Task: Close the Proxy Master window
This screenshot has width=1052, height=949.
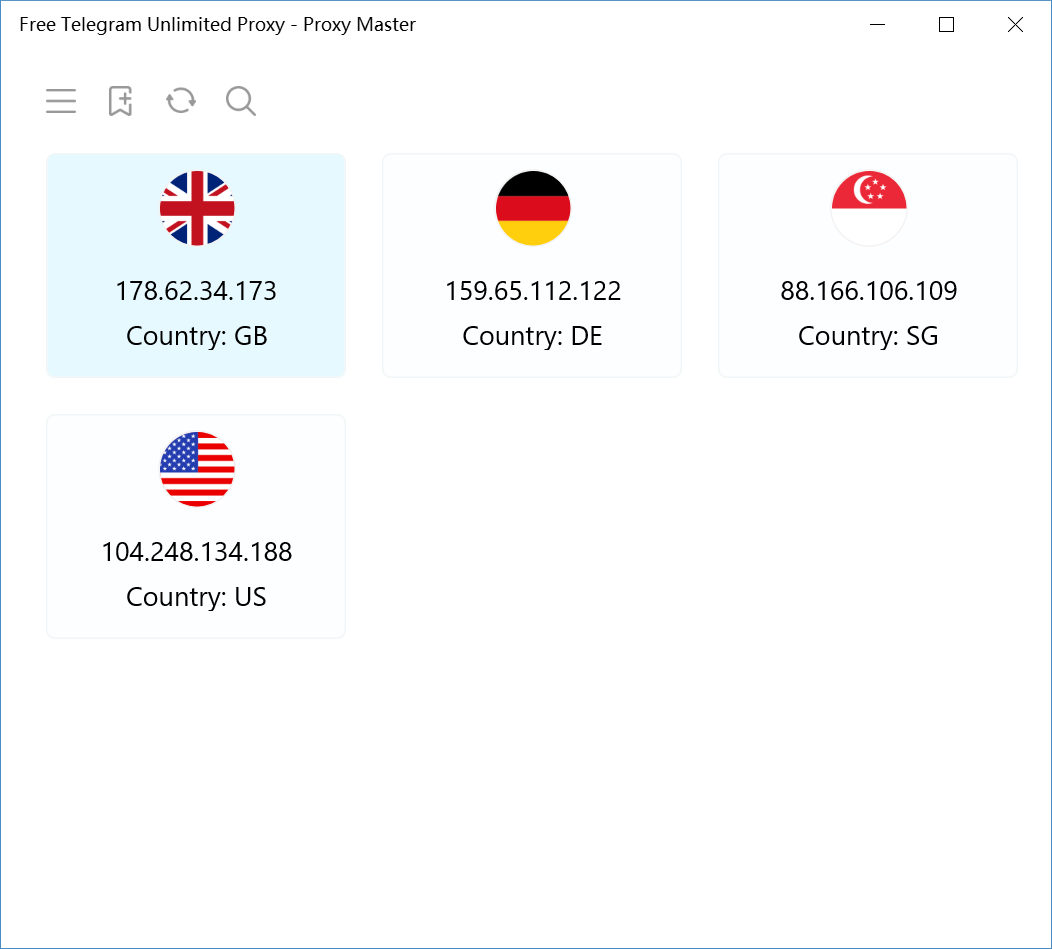Action: 1015,25
